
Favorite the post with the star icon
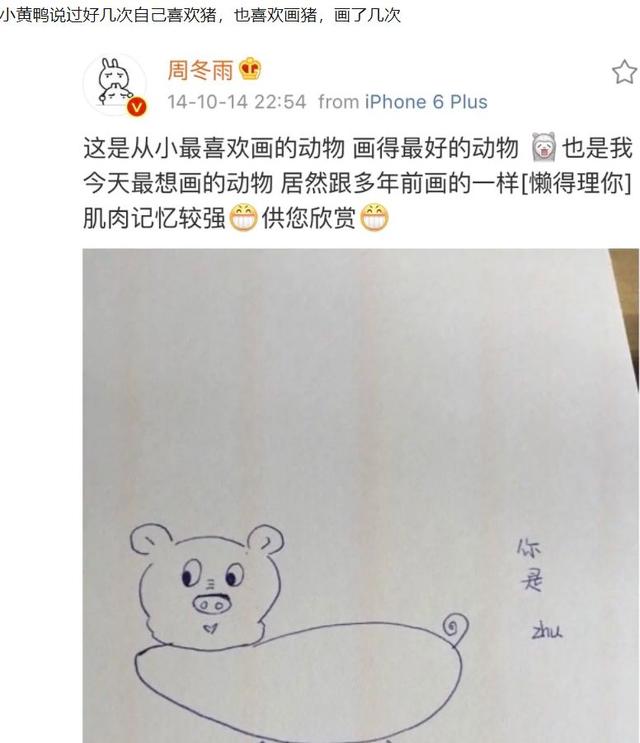624,72
